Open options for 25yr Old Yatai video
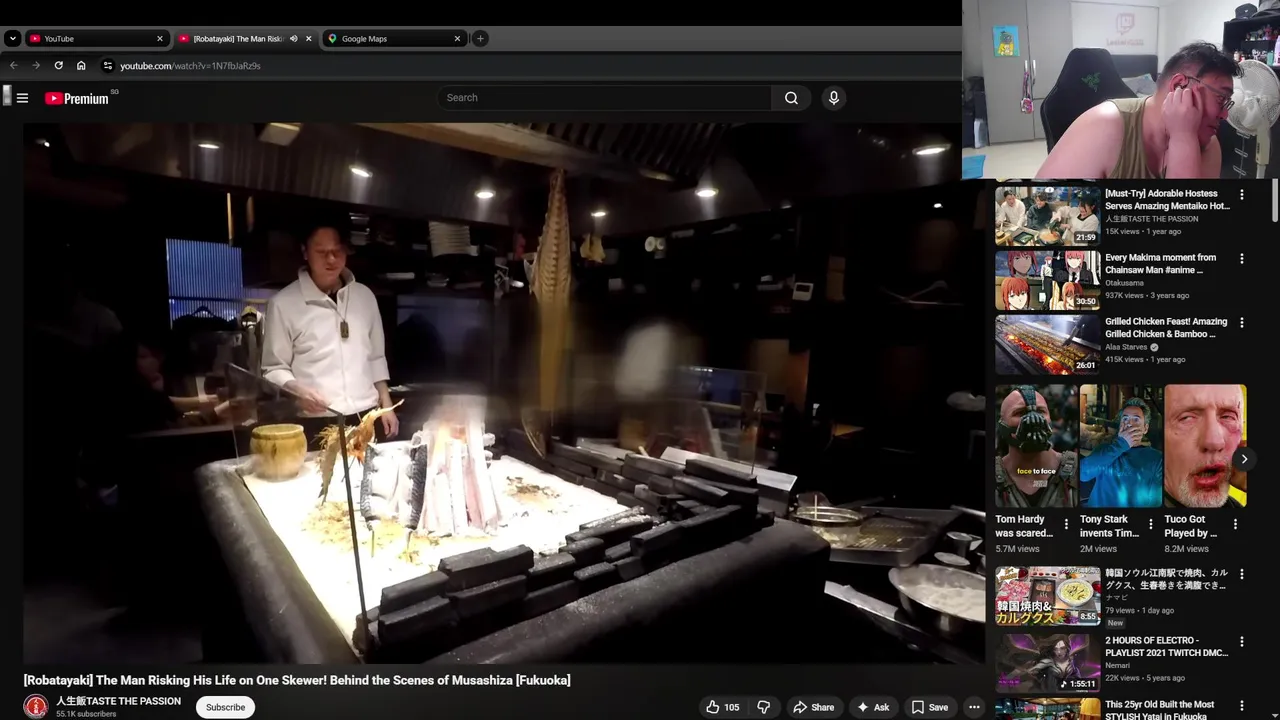The height and width of the screenshot is (720, 1280). tap(1242, 705)
